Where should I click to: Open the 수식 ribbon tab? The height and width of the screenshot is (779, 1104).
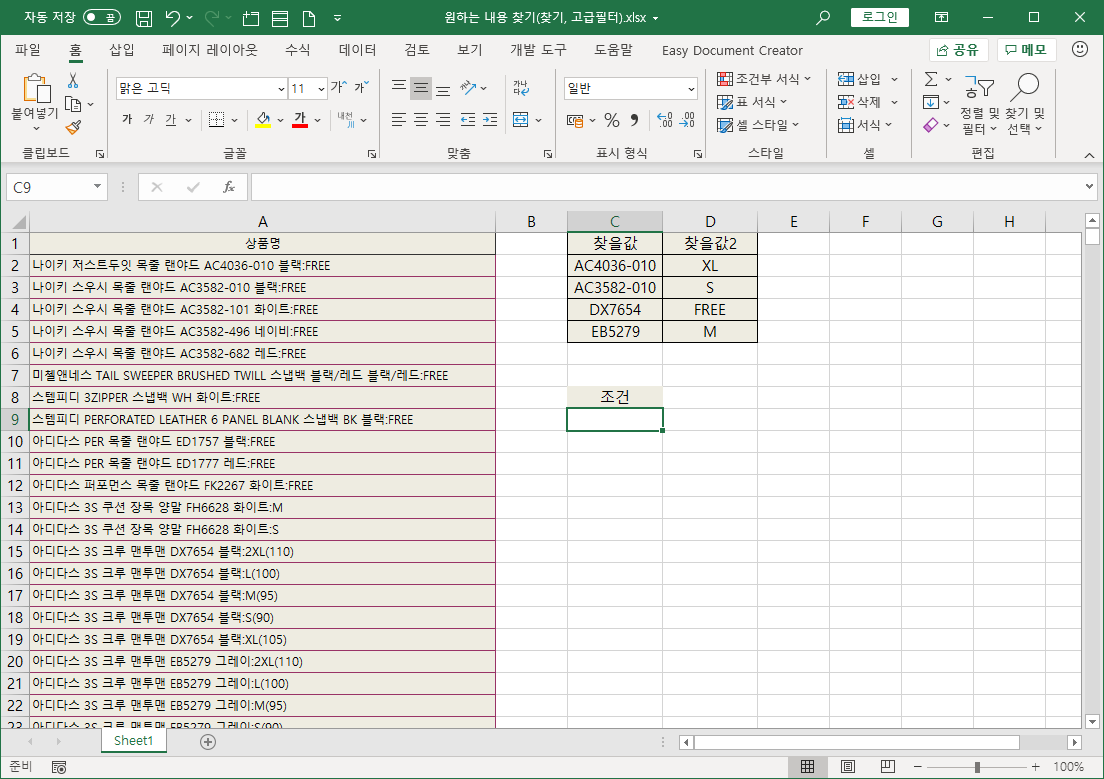pos(297,50)
